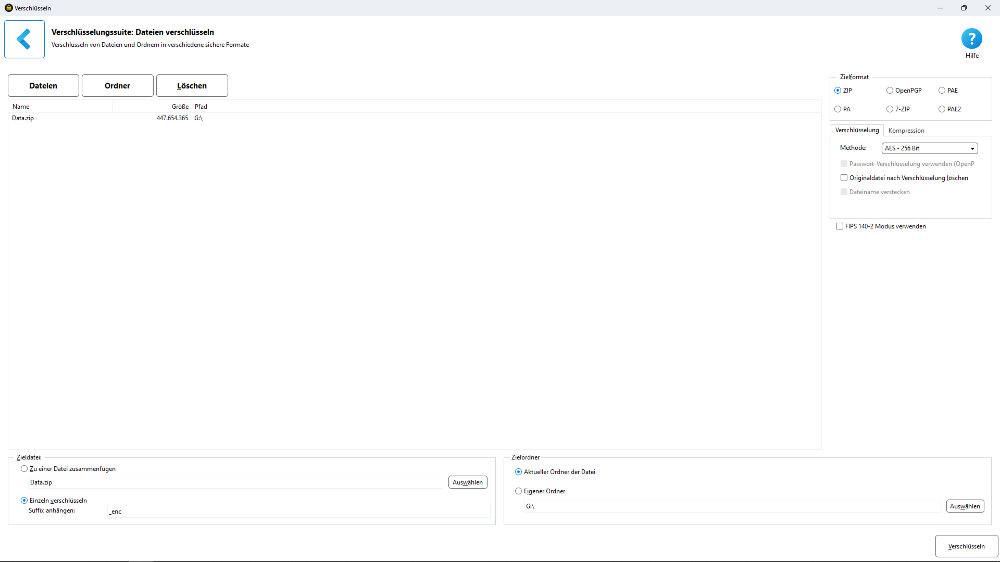Switch to the Kompression tab
Image resolution: width=1000 pixels, height=562 pixels.
click(x=906, y=131)
